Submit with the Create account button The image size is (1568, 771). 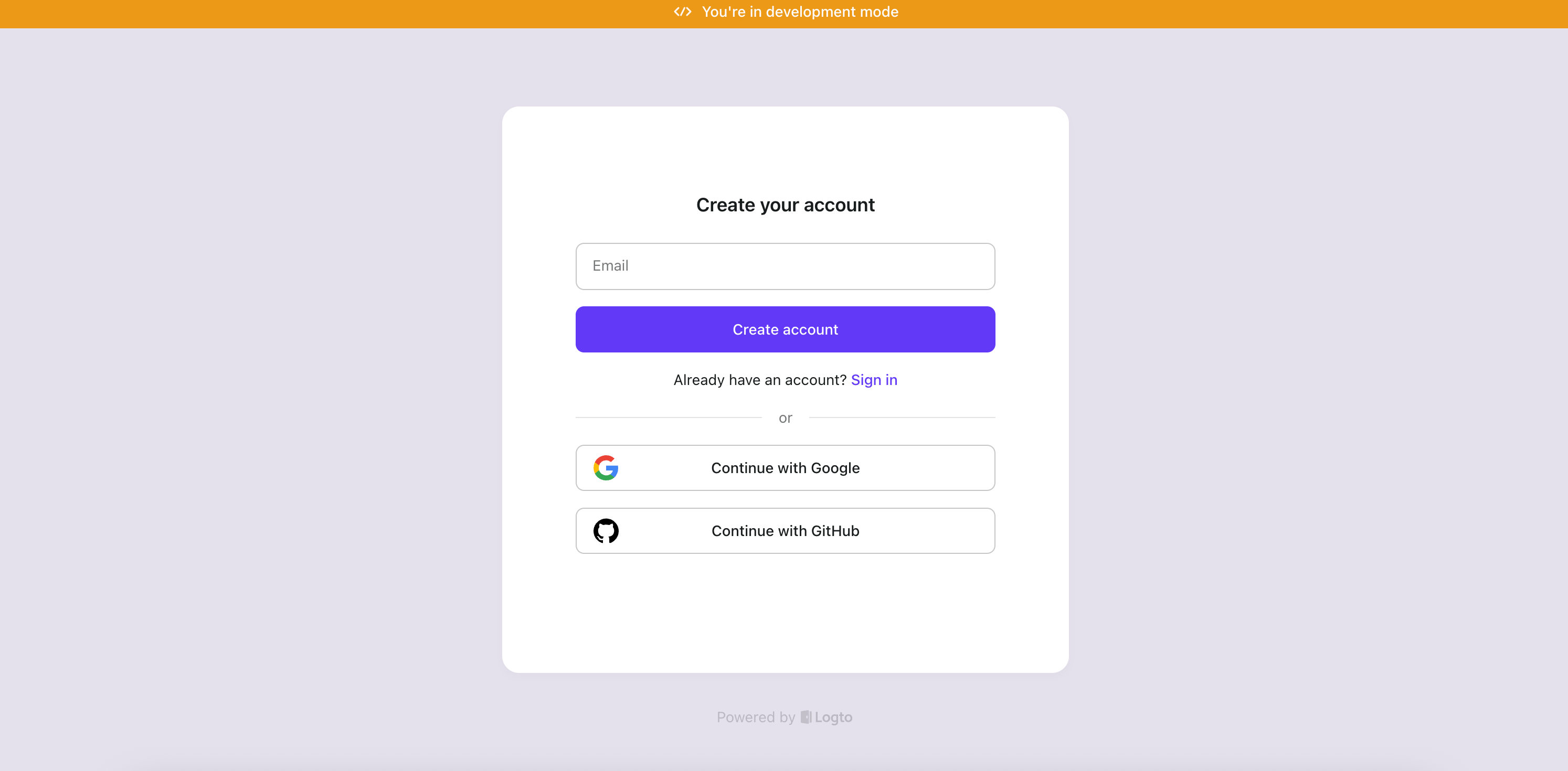785,329
